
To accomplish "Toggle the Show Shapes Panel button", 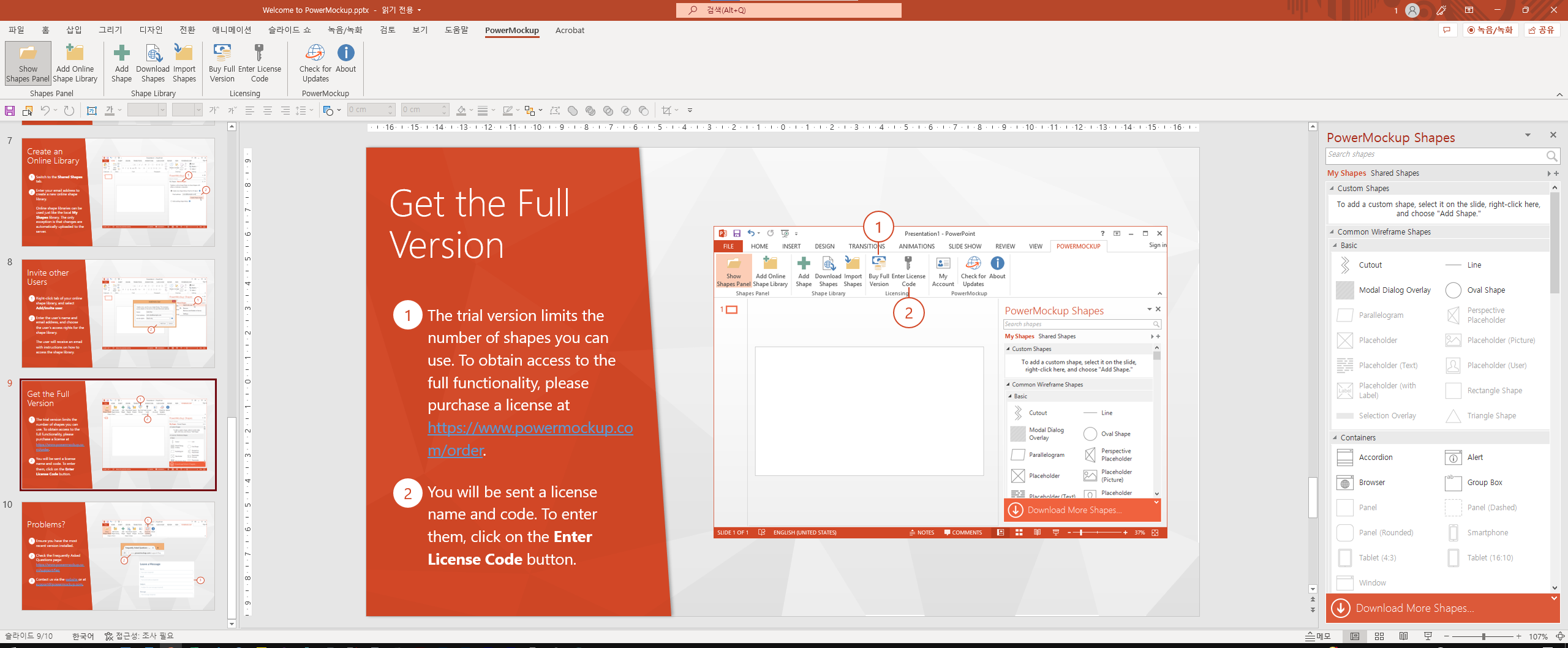I will point(28,63).
